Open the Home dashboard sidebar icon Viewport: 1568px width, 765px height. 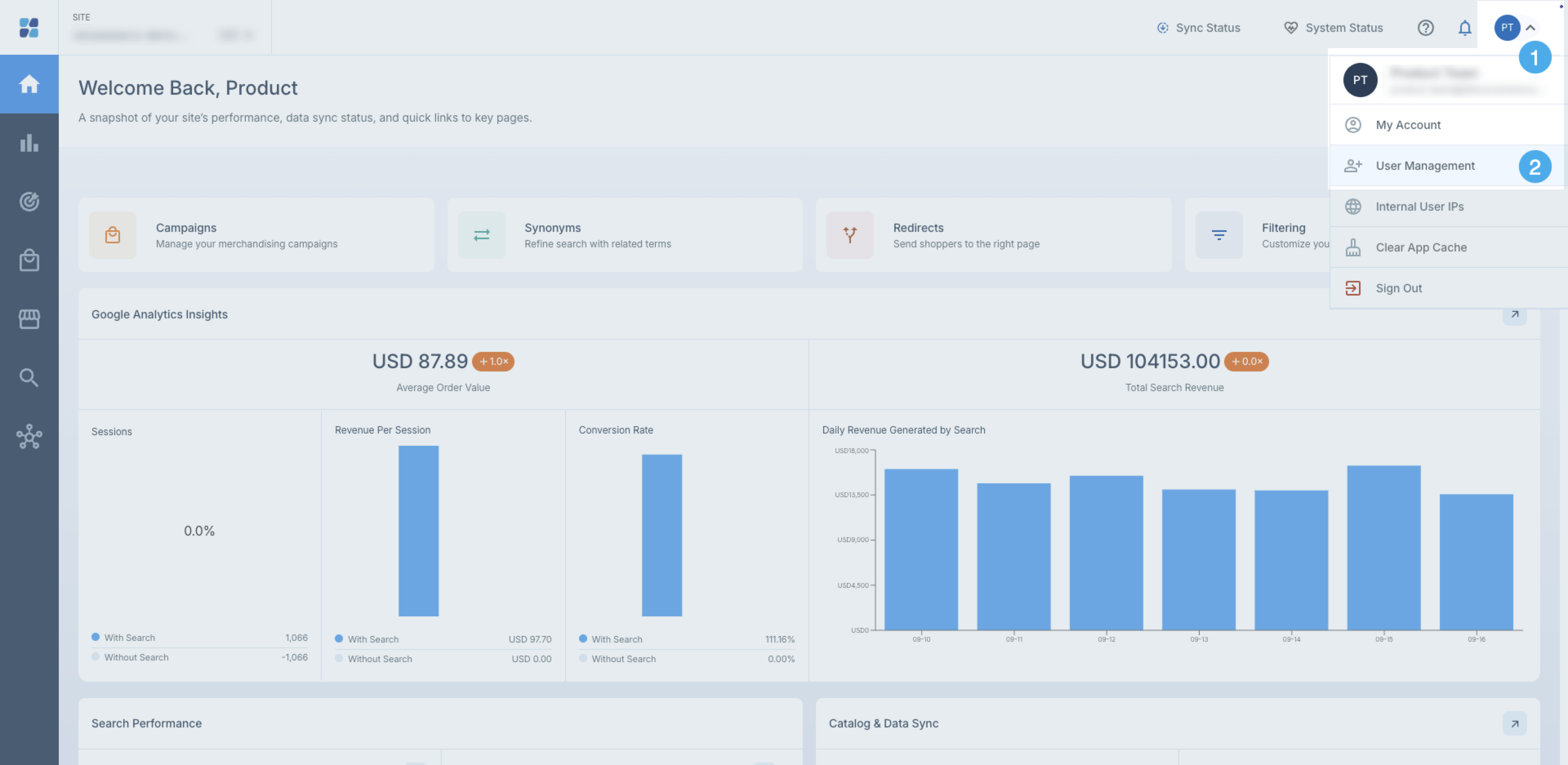(x=29, y=84)
